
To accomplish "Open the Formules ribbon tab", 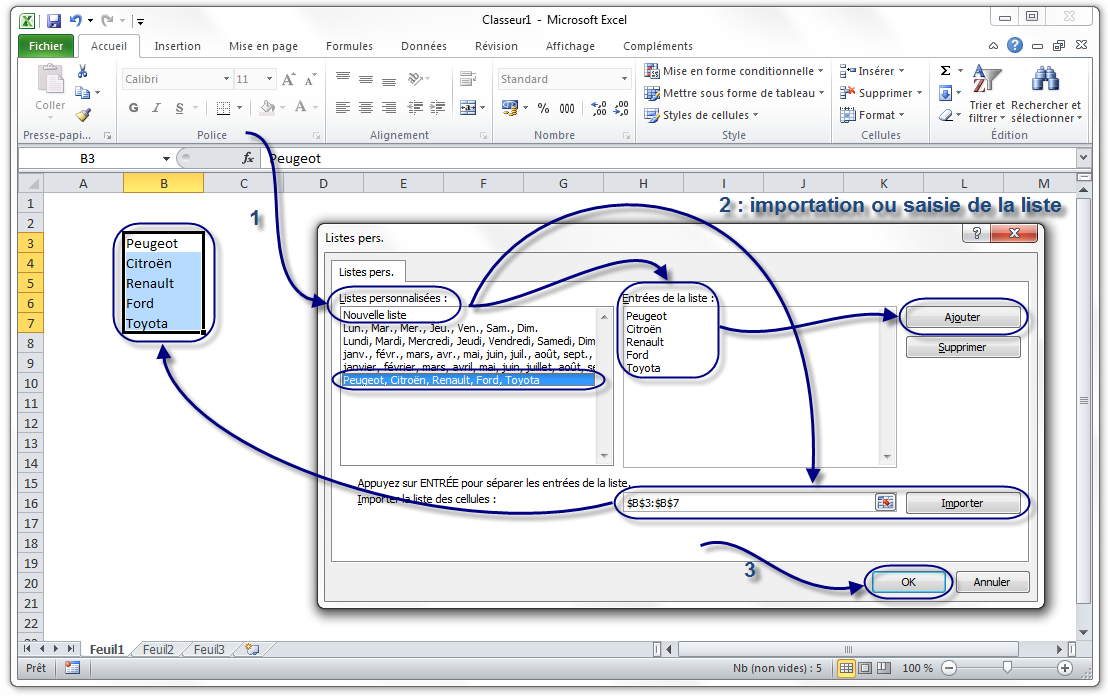I will pos(349,46).
